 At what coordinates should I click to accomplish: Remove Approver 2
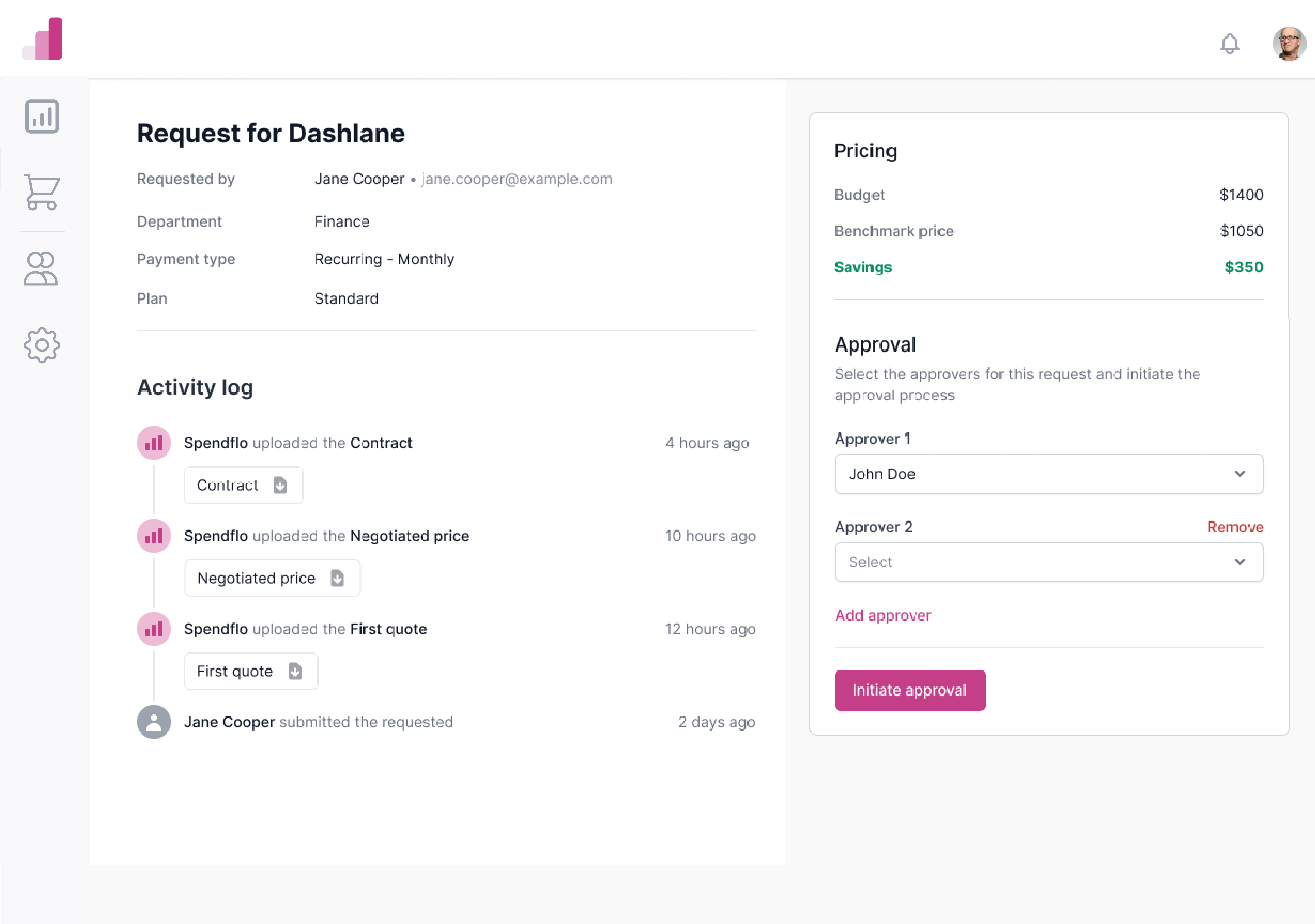pyautogui.click(x=1235, y=527)
